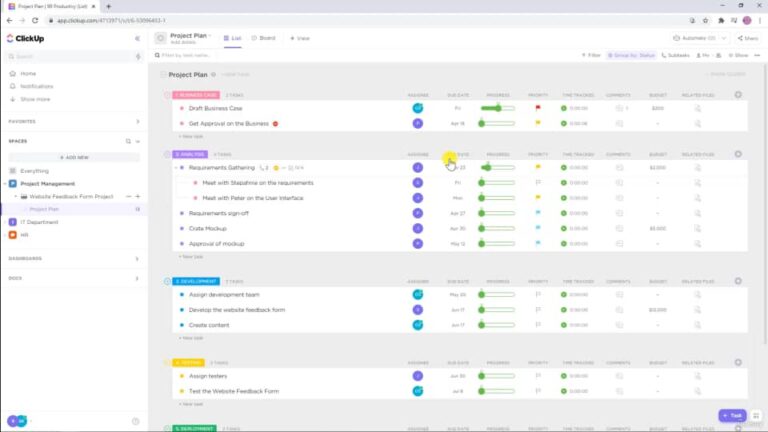Click the purple add Task button
The height and width of the screenshot is (432, 768).
[x=732, y=415]
